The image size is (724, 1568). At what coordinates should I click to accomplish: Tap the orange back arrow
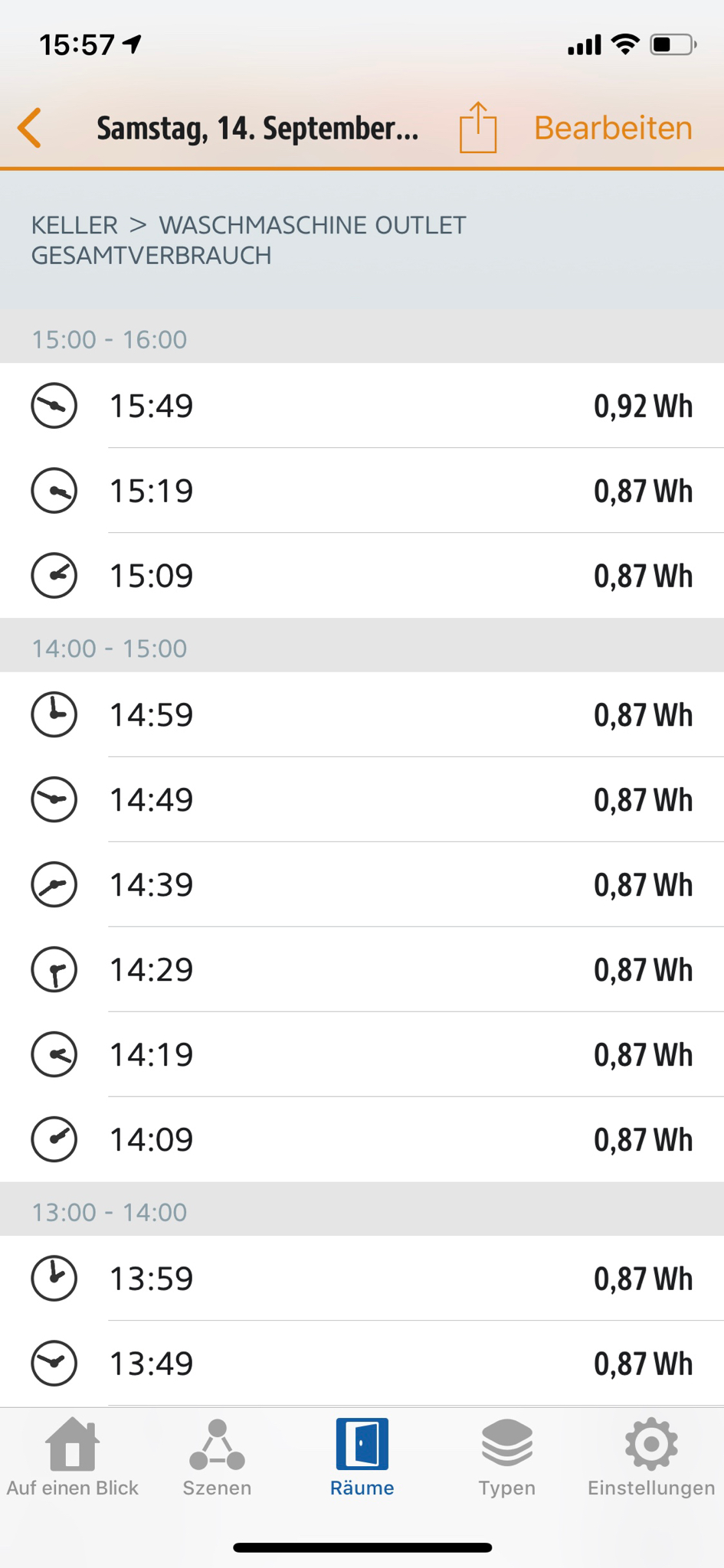click(x=30, y=127)
